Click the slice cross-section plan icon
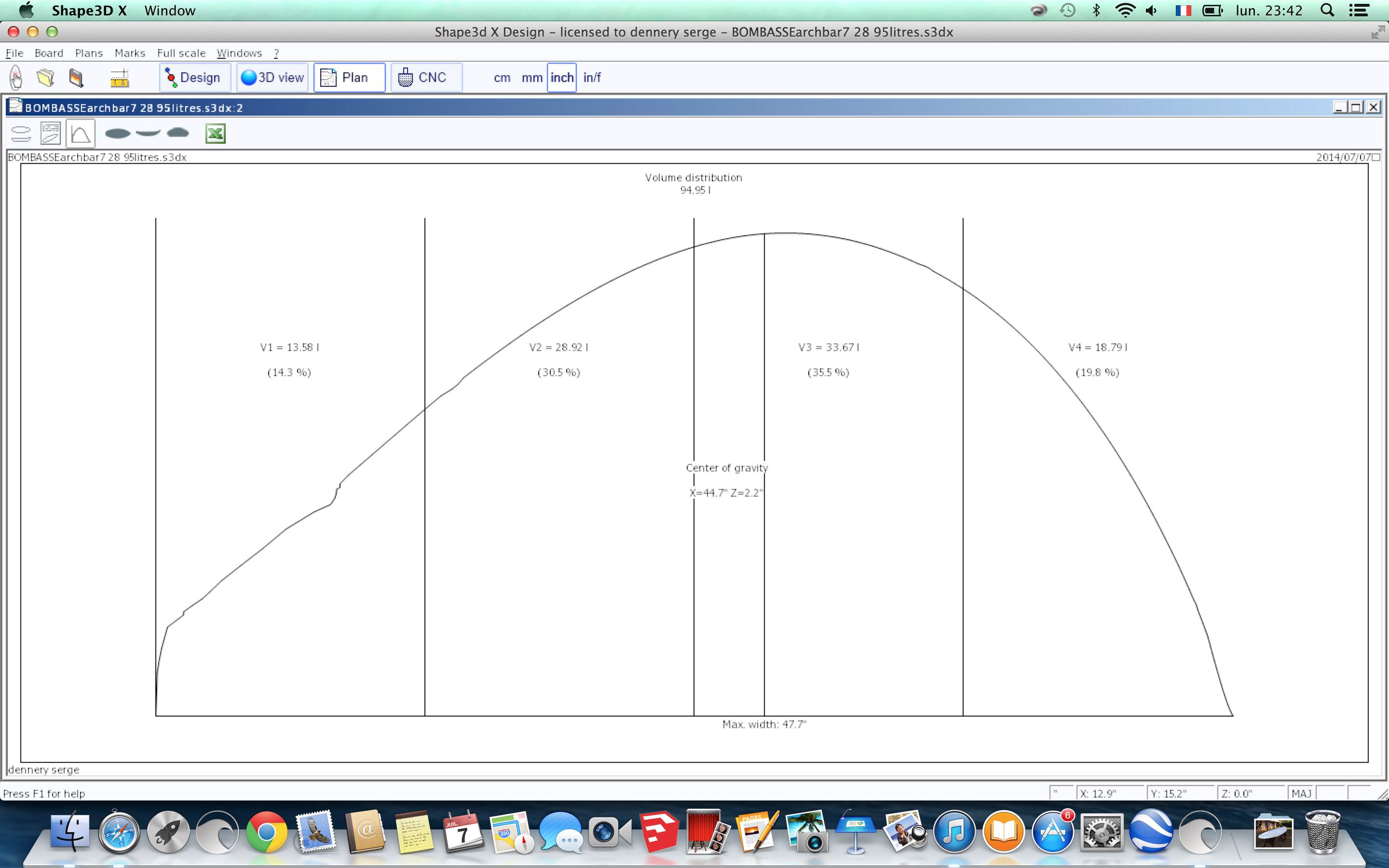Screen dimensions: 1389x868 click(178, 133)
